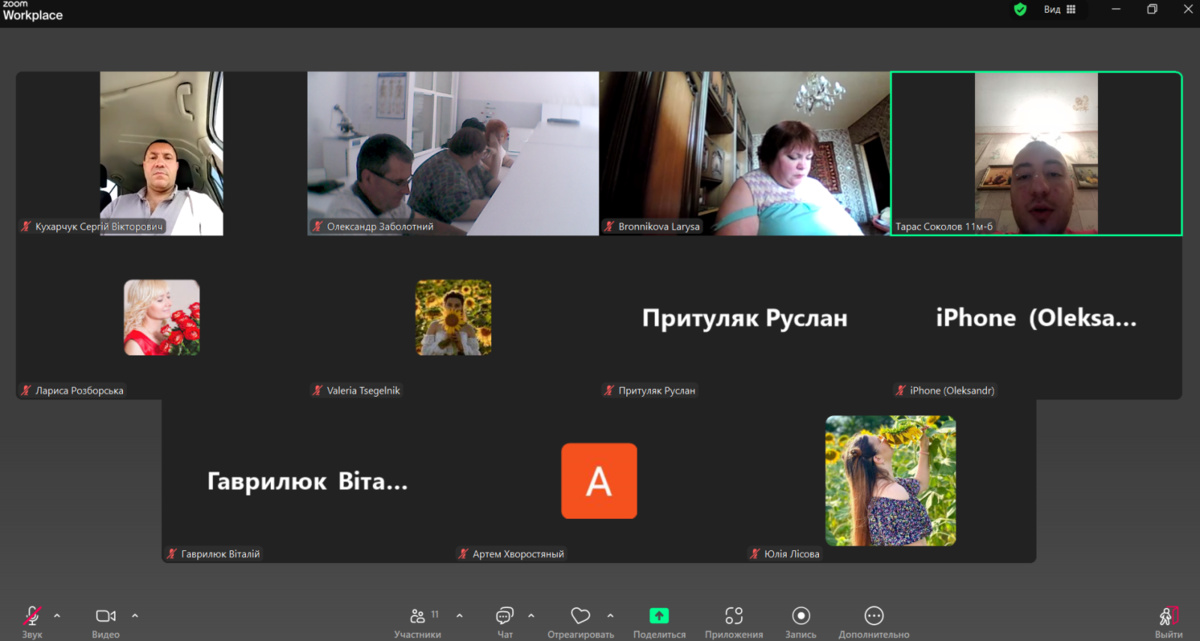Open Дополнительно more options
The width and height of the screenshot is (1200, 641).
pos(874,621)
